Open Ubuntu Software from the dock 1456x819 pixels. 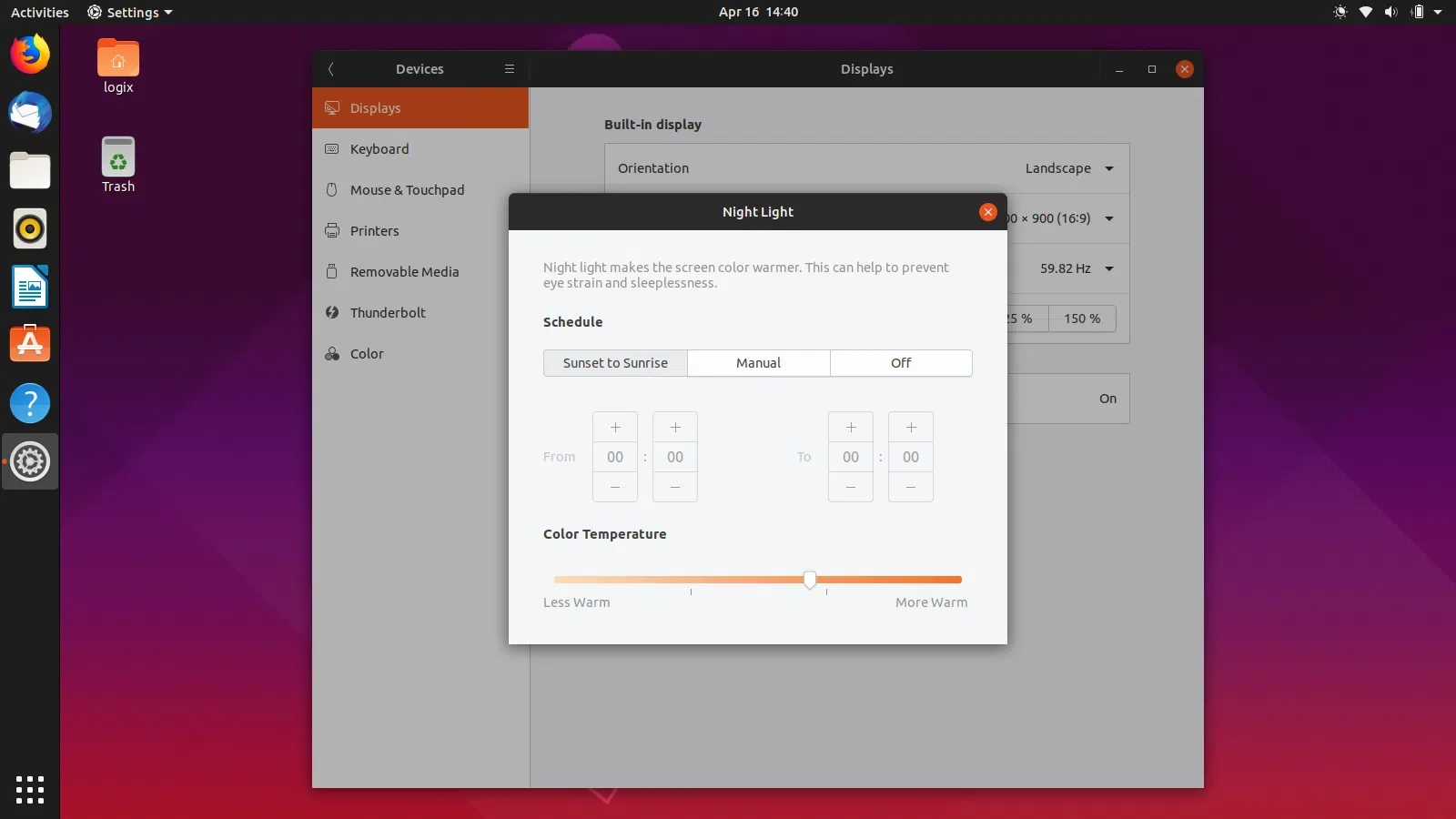tap(30, 345)
